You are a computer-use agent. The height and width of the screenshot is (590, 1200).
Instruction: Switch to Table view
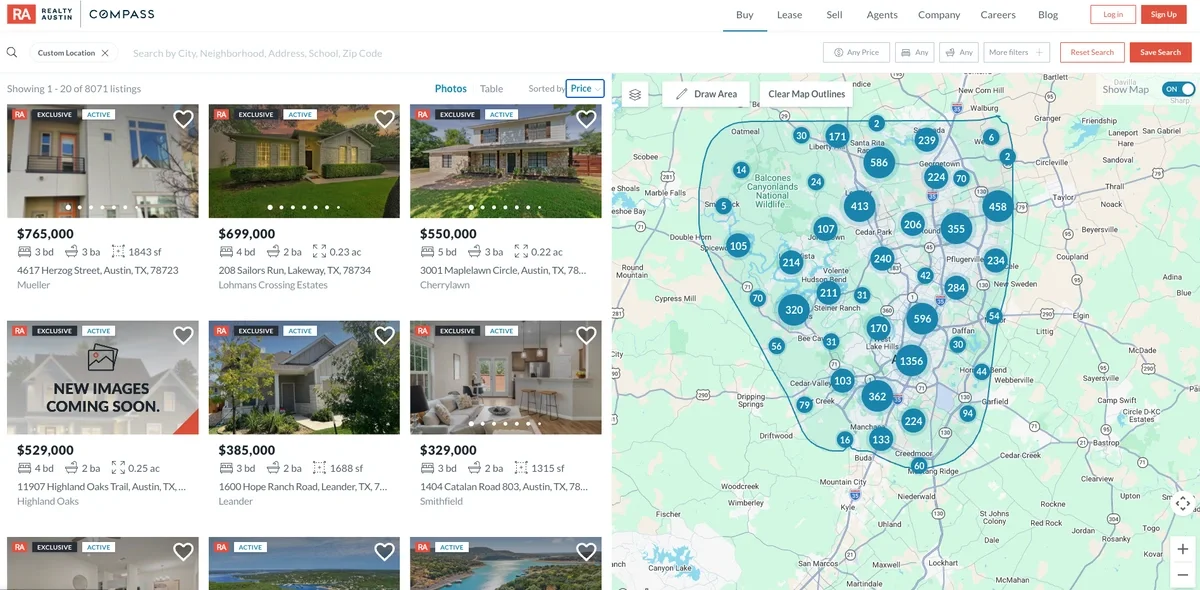point(491,89)
